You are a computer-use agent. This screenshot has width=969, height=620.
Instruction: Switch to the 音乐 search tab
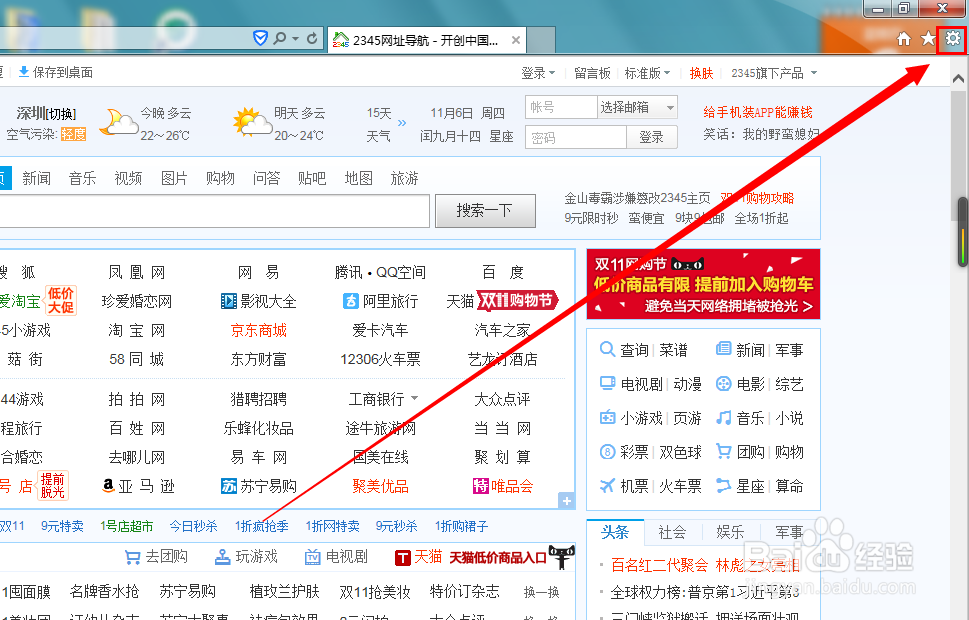[x=82, y=178]
